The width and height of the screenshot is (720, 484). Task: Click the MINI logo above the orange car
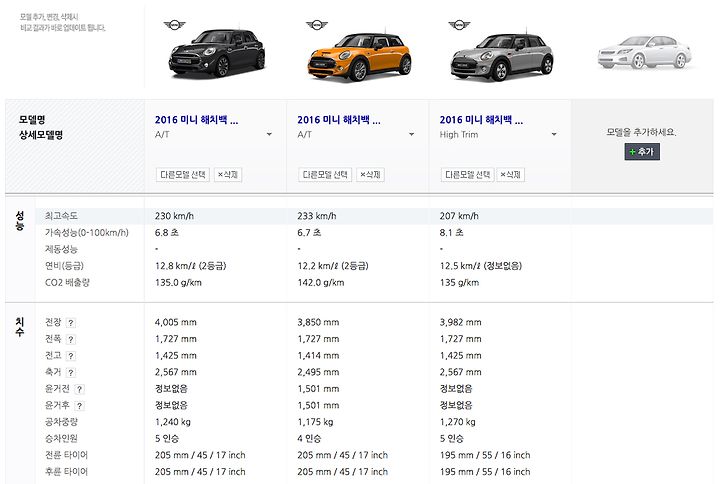[x=317, y=25]
